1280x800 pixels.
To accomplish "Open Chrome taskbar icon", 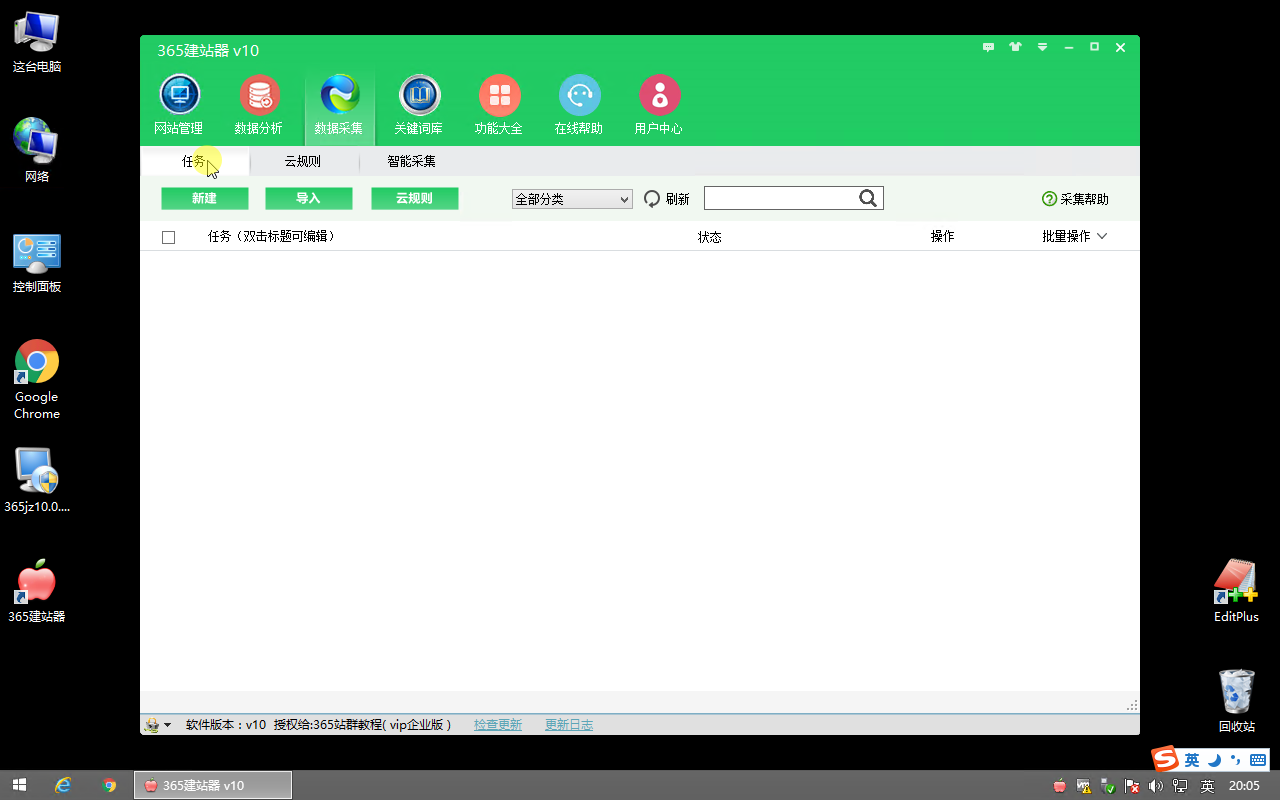I will point(110,785).
